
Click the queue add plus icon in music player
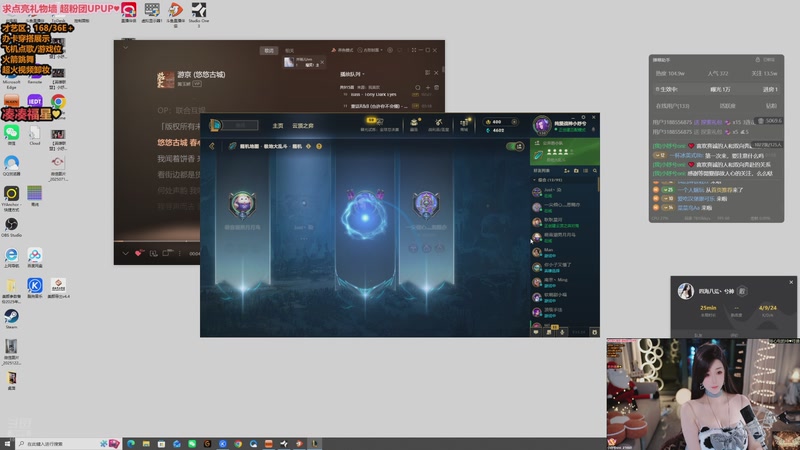pyautogui.click(x=428, y=87)
